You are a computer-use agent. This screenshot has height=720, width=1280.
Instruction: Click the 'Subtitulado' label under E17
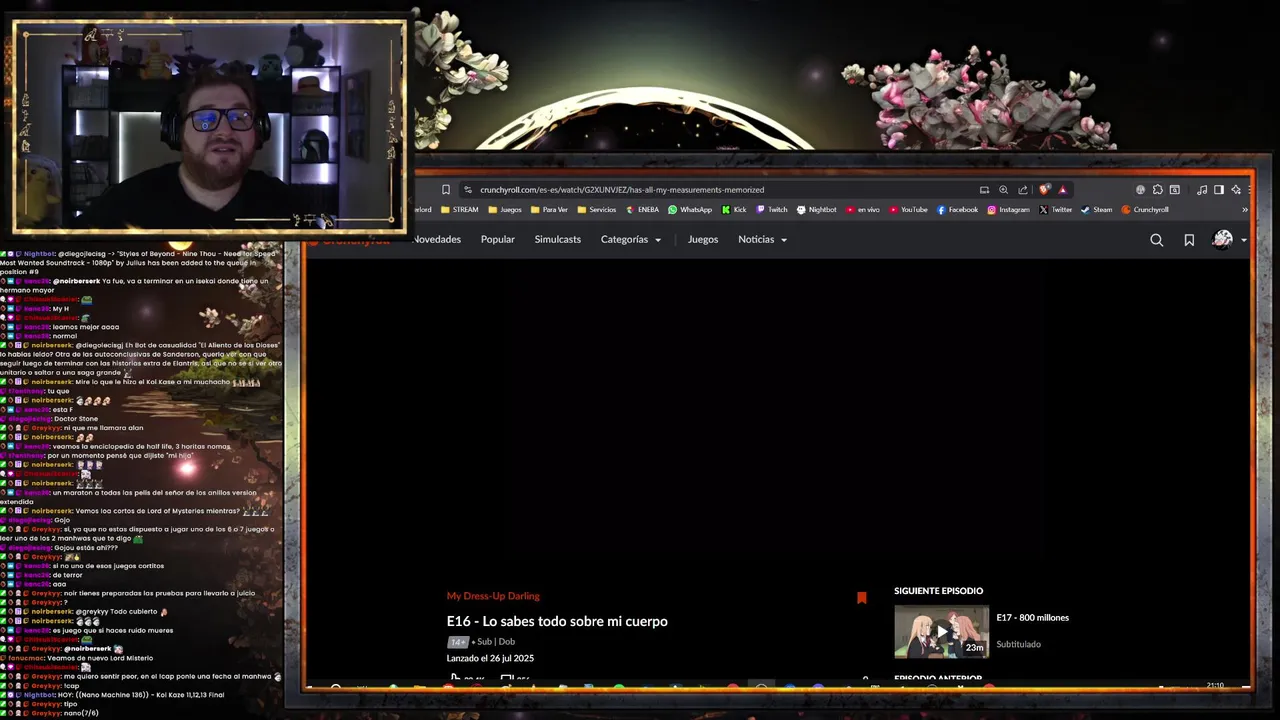[x=1019, y=644]
